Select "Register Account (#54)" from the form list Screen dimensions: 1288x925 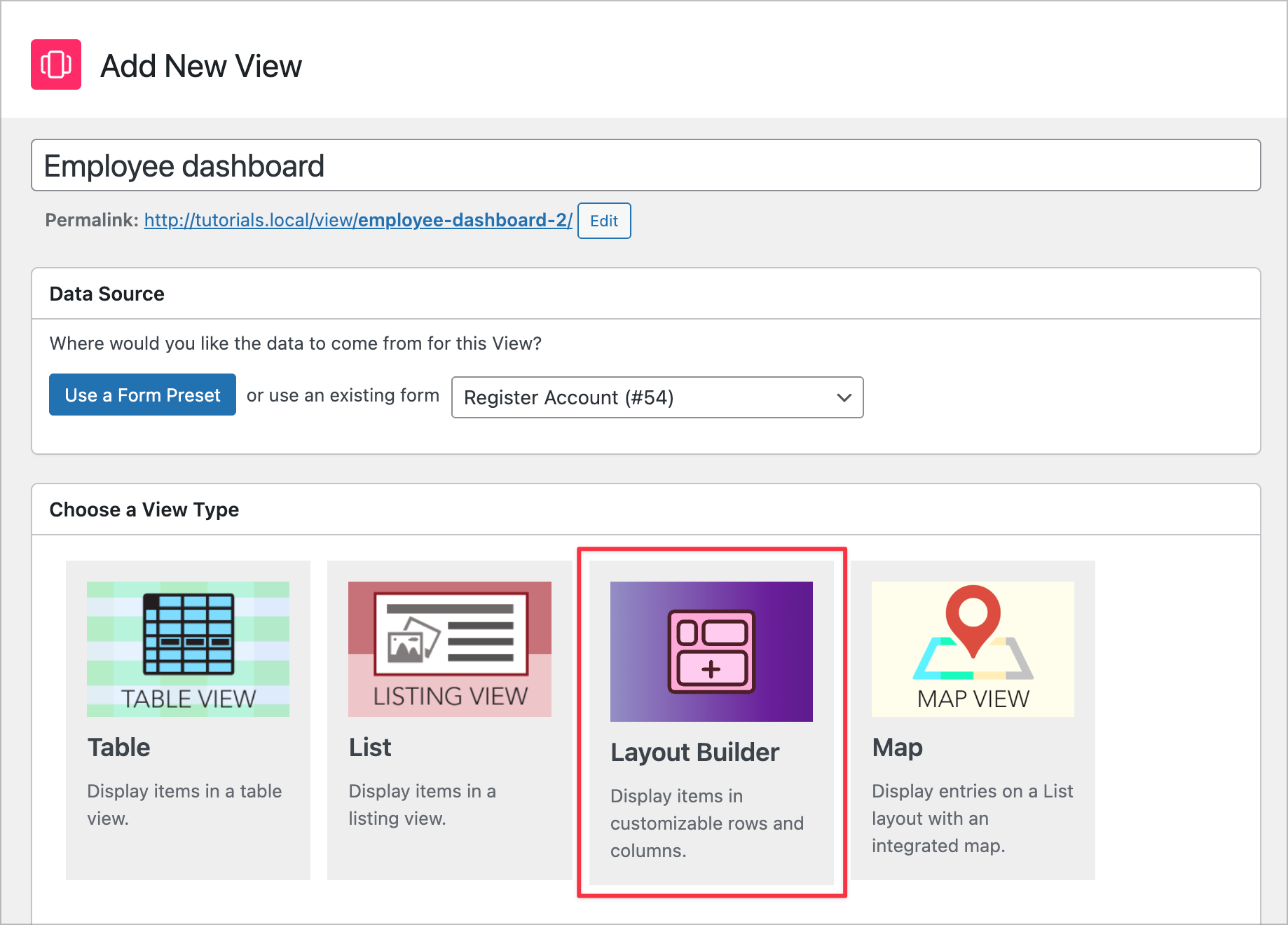pyautogui.click(x=569, y=397)
